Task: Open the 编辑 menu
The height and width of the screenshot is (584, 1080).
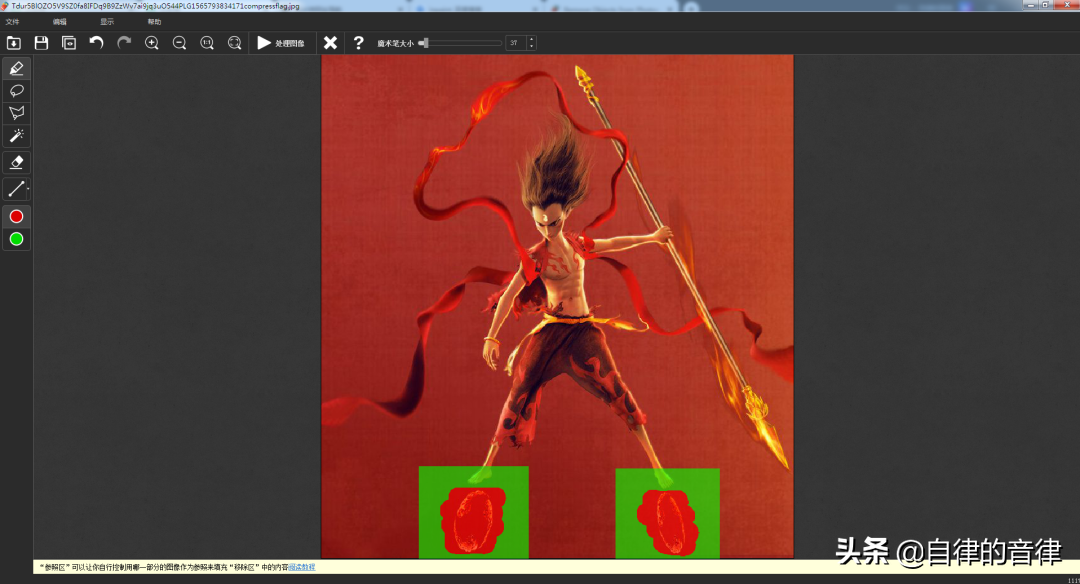Action: tap(60, 22)
